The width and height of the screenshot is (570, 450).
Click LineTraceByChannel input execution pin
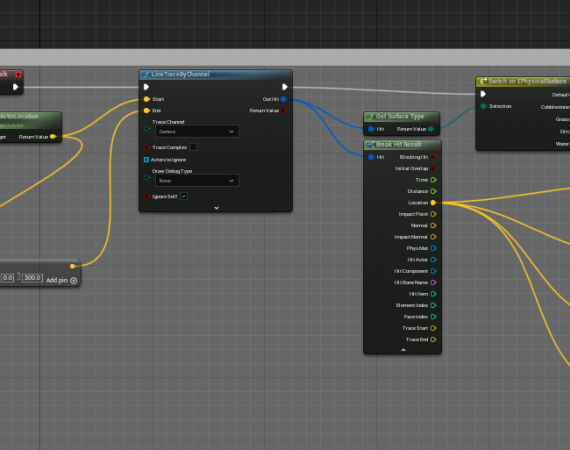point(146,87)
